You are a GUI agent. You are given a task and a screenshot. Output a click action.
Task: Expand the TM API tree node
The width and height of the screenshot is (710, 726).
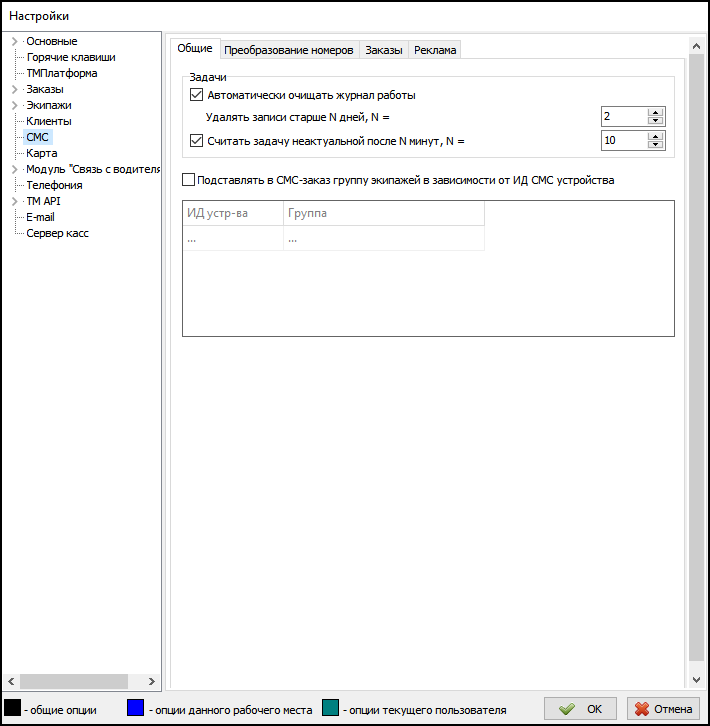[x=15, y=201]
